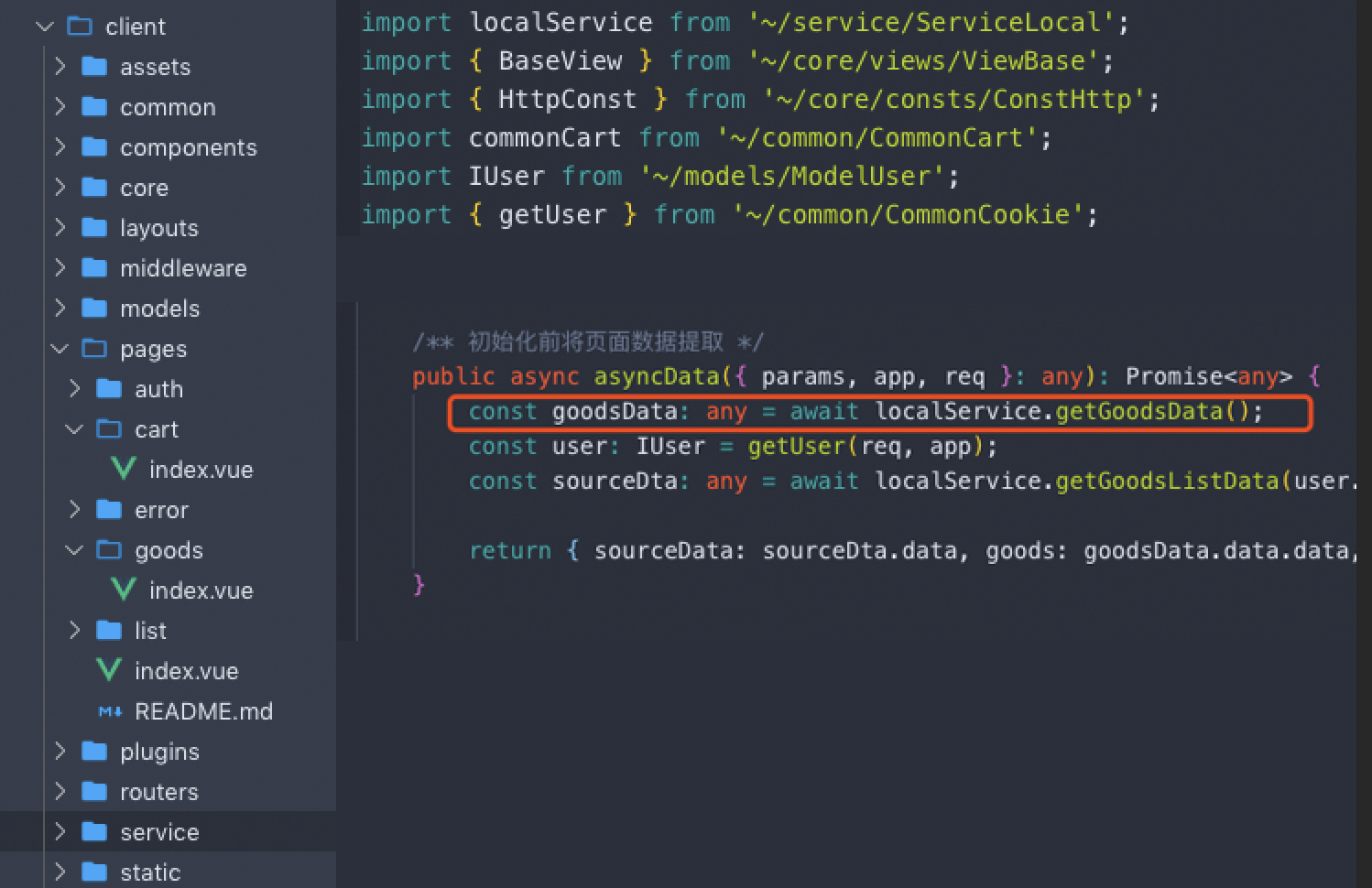Click 'BaseView' in the import line

point(561,61)
